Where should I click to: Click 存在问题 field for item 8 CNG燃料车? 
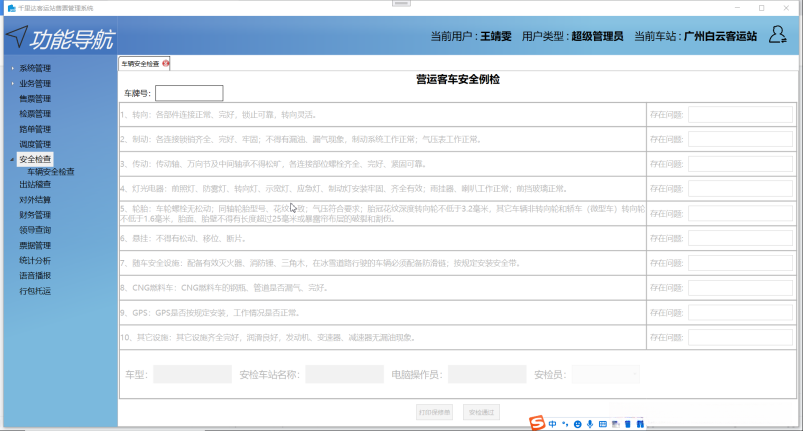pyautogui.click(x=741, y=288)
